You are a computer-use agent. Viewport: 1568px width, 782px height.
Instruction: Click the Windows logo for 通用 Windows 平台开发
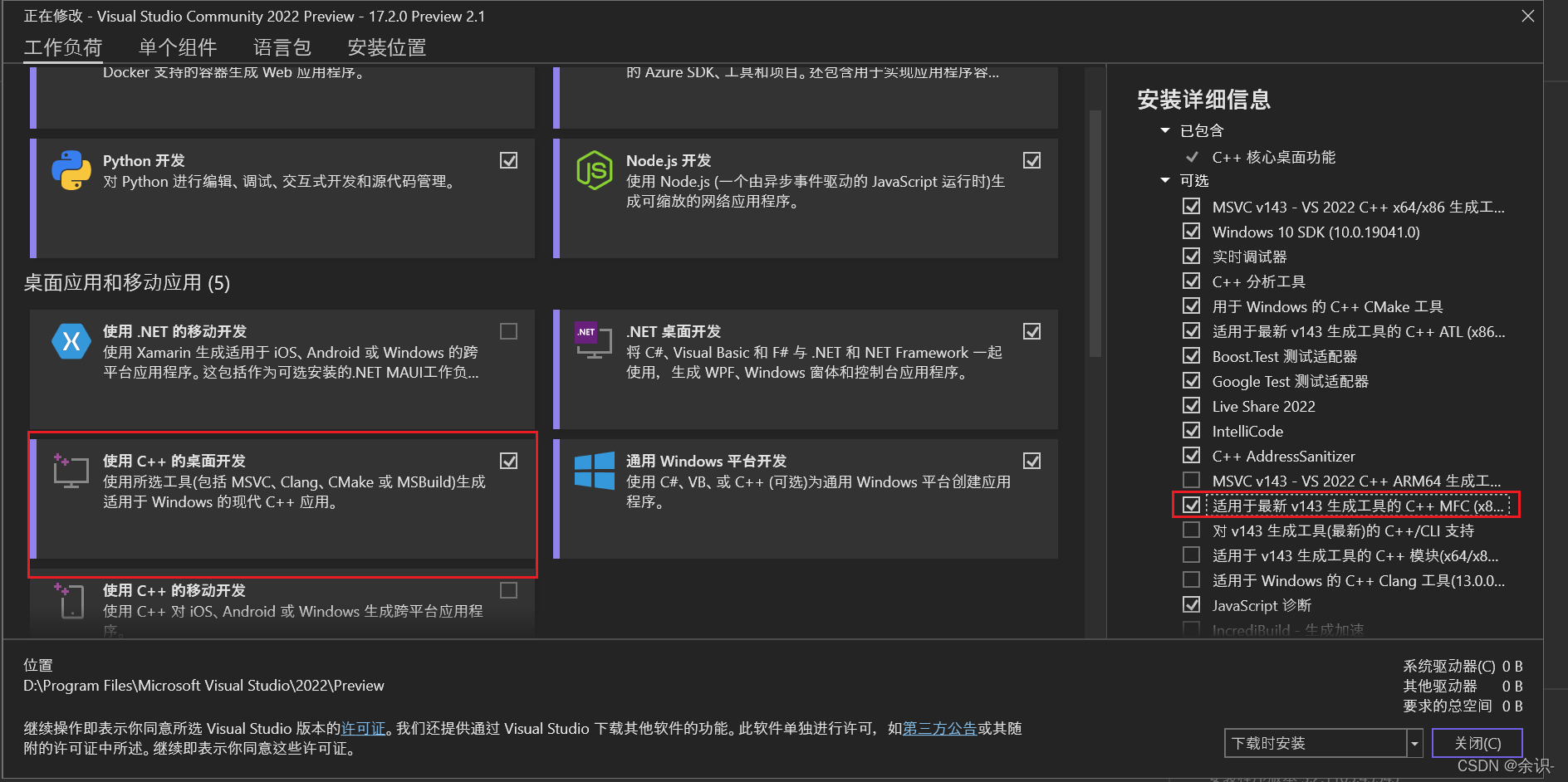click(x=595, y=471)
